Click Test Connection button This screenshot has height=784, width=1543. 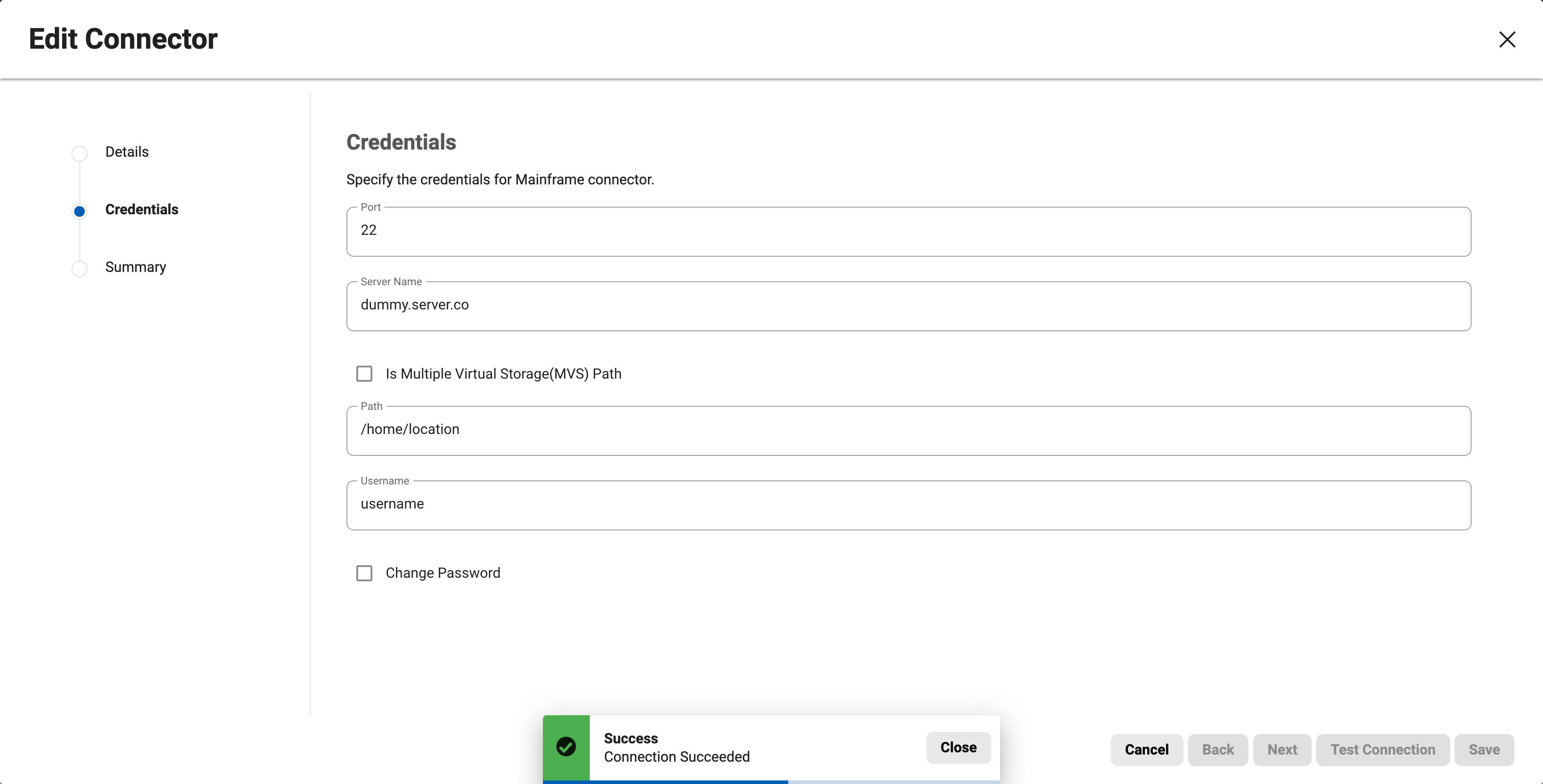pos(1382,750)
